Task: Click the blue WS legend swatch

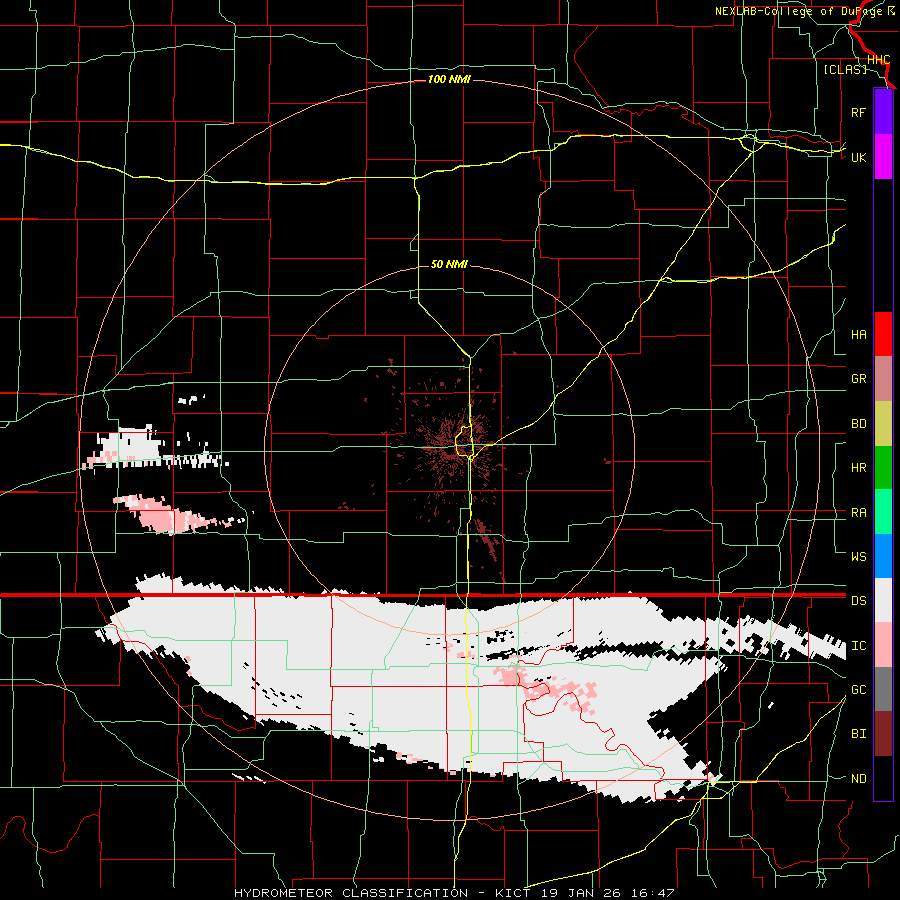Action: click(x=883, y=556)
